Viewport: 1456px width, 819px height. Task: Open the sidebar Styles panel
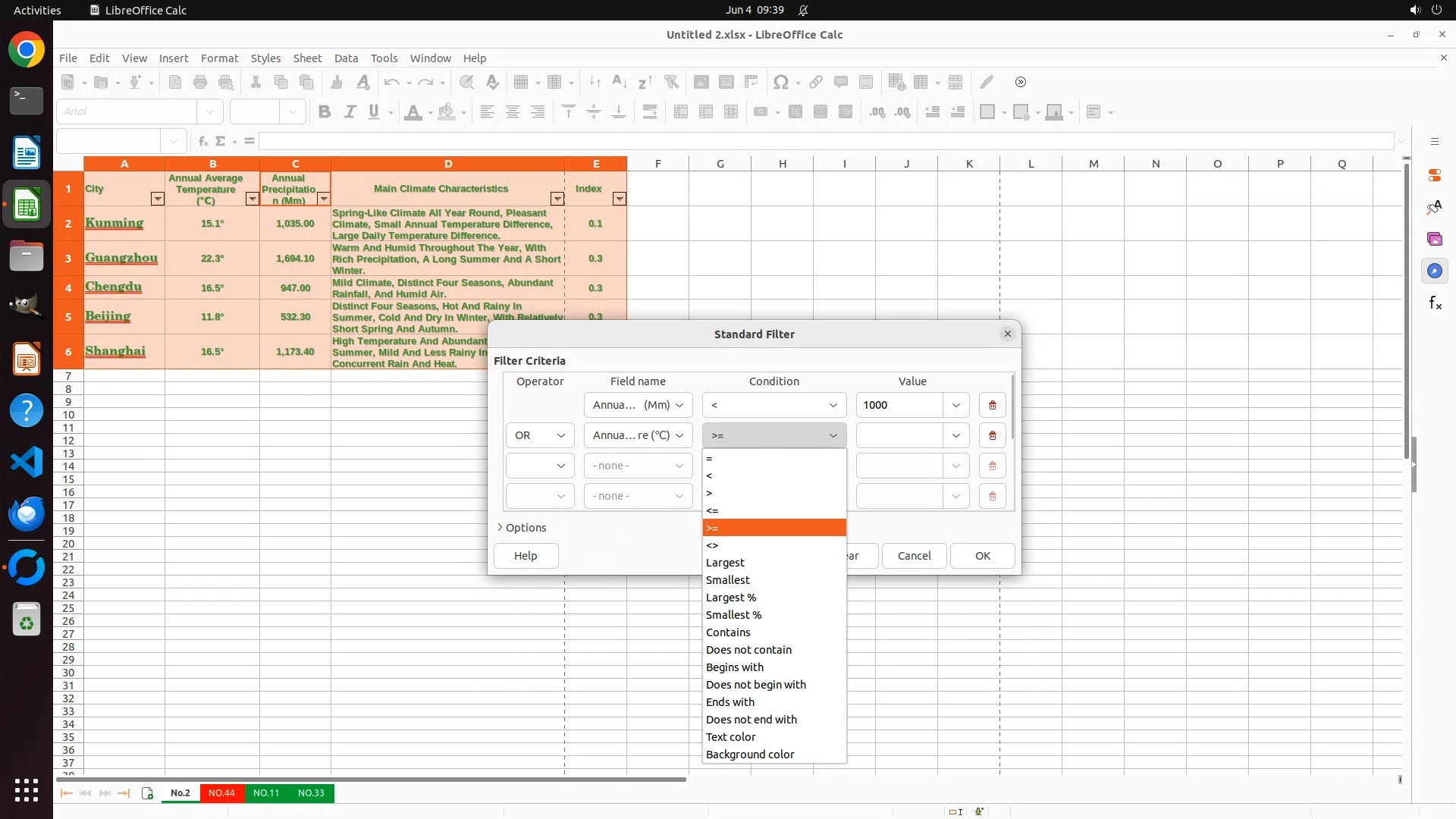1434,207
